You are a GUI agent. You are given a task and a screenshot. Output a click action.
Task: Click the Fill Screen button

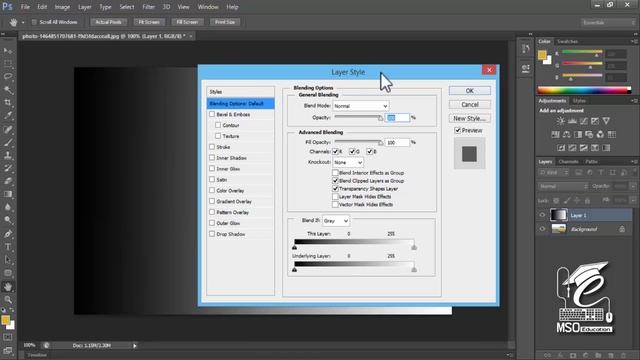(187, 22)
